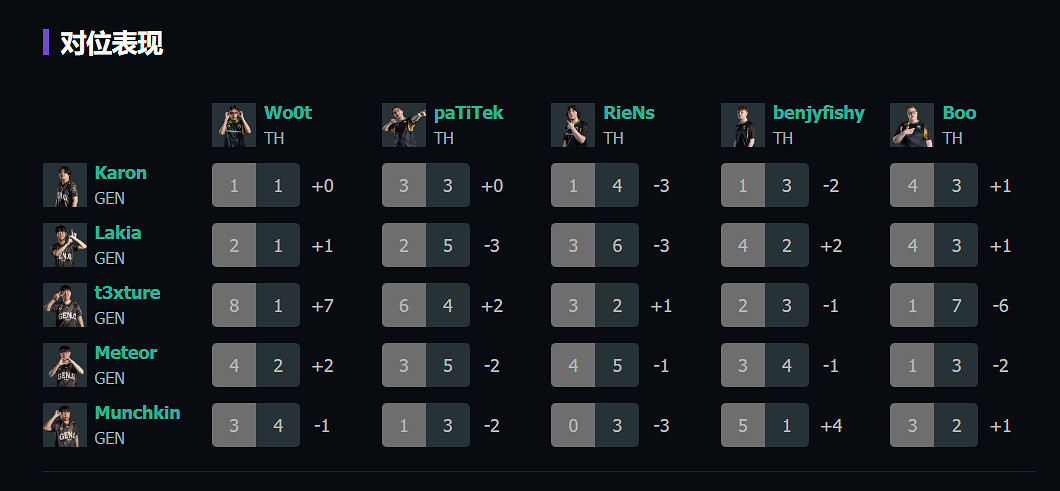Click the 对位表现 section heading
The image size is (1060, 491).
coord(111,43)
